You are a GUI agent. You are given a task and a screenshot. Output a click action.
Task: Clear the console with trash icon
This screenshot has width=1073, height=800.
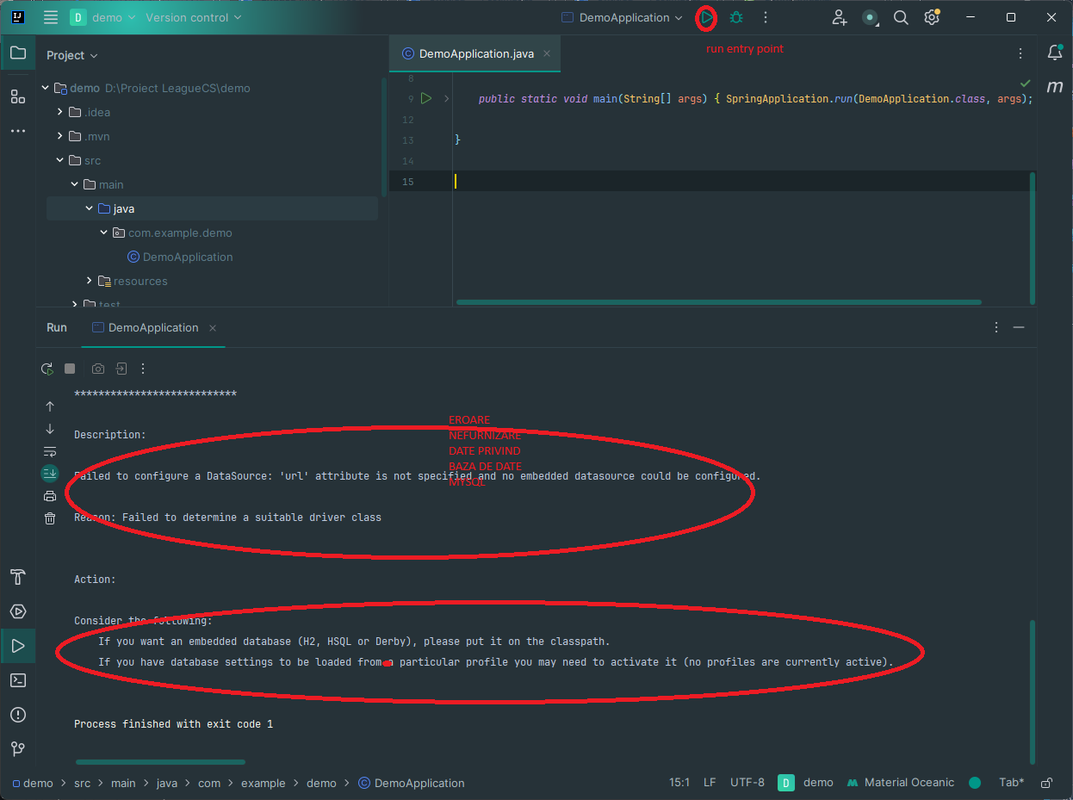pos(50,519)
